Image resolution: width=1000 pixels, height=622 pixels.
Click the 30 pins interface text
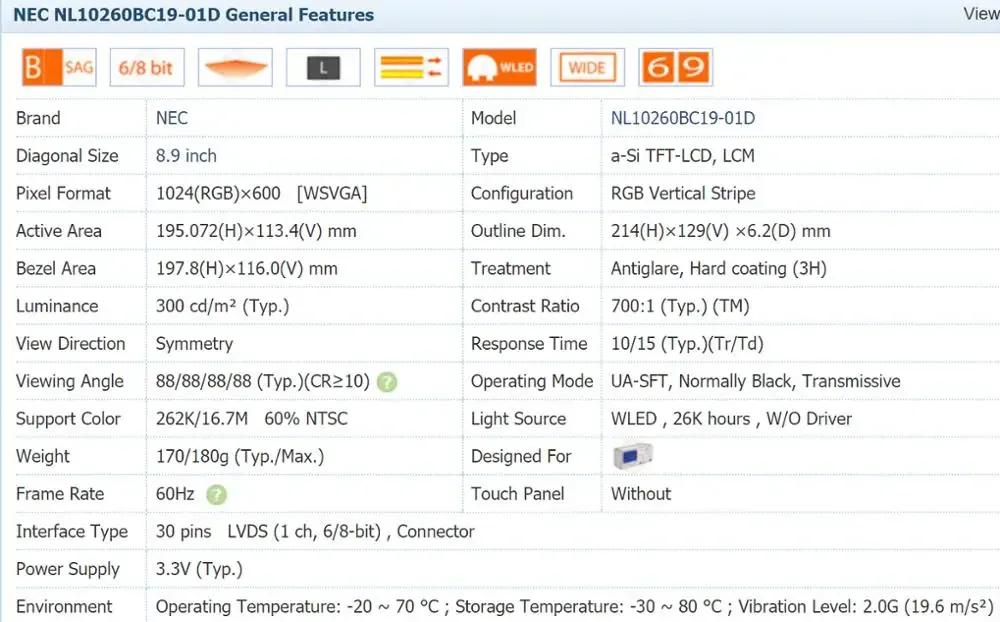[183, 531]
